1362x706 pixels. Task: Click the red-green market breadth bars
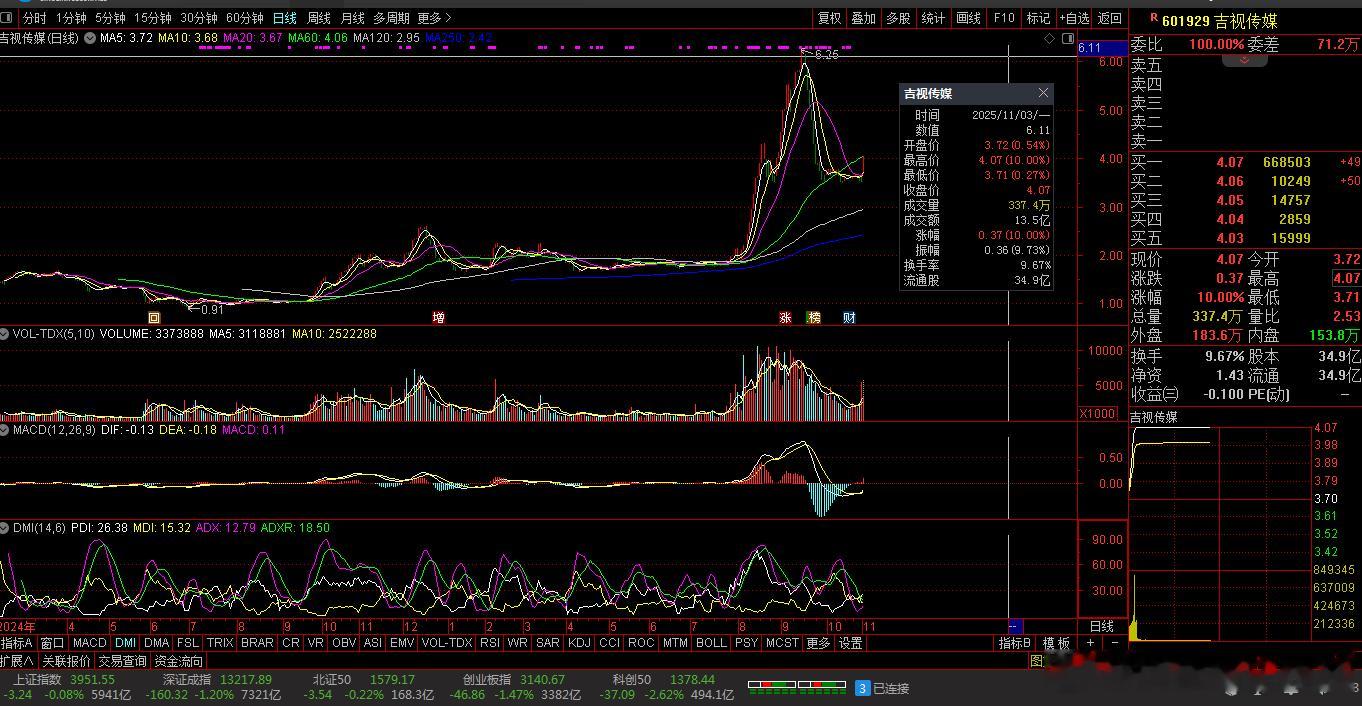pyautogui.click(x=796, y=688)
